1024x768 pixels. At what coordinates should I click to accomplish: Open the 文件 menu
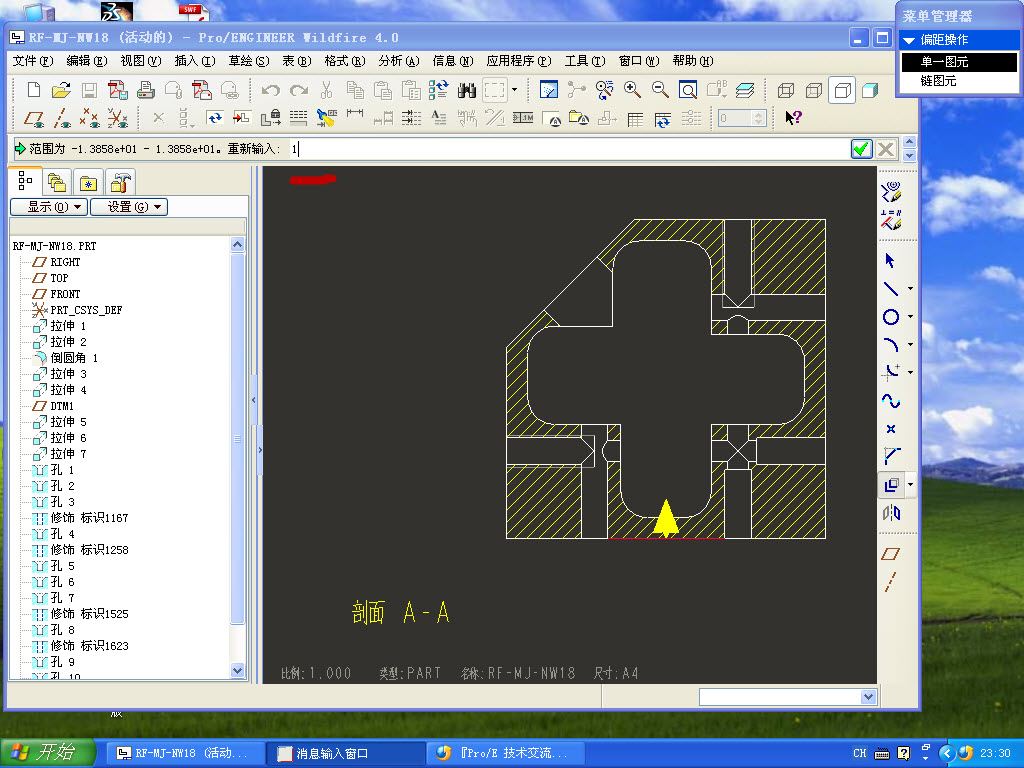coord(33,61)
